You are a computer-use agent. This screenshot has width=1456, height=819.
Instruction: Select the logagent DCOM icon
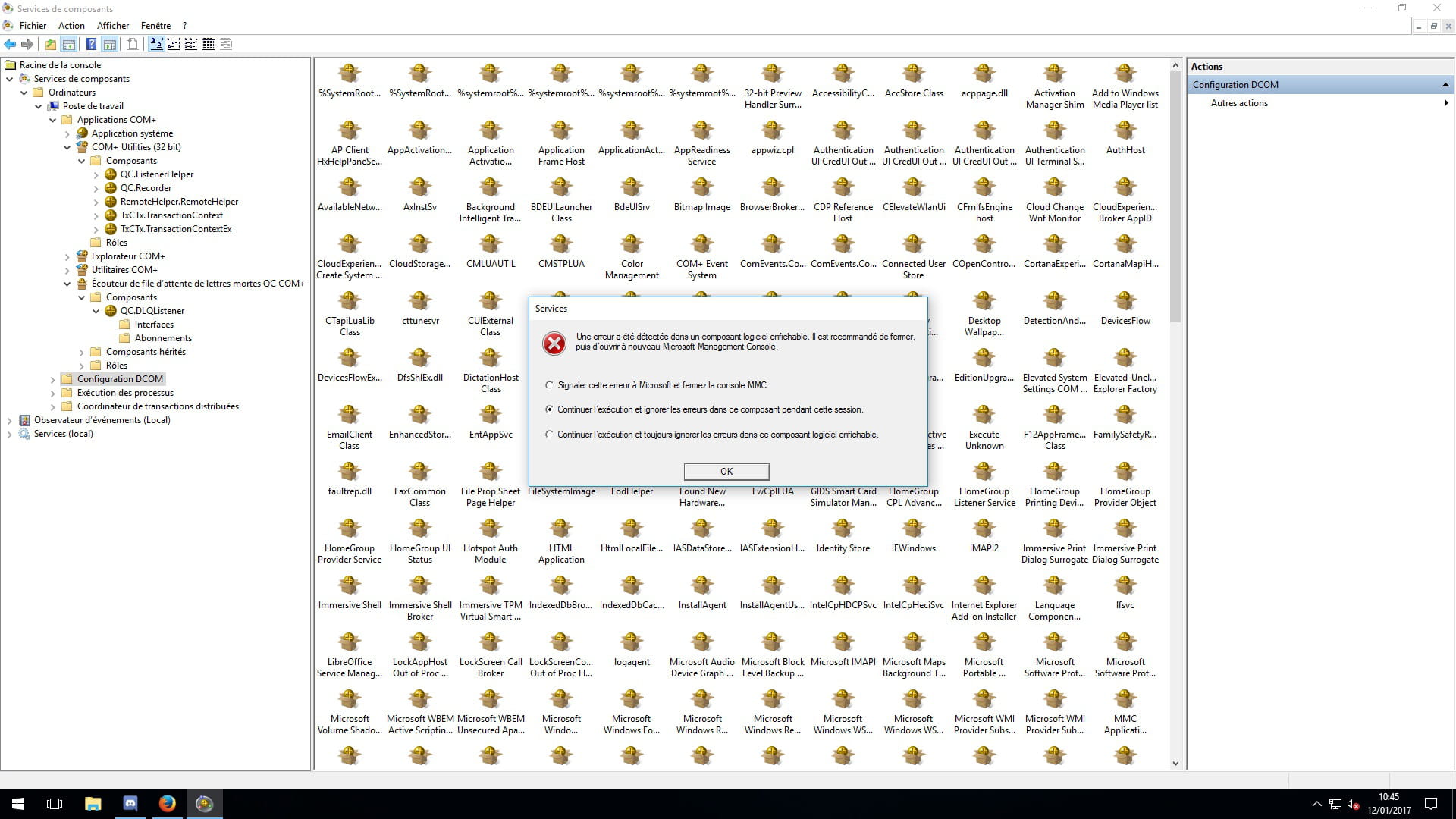(x=632, y=650)
